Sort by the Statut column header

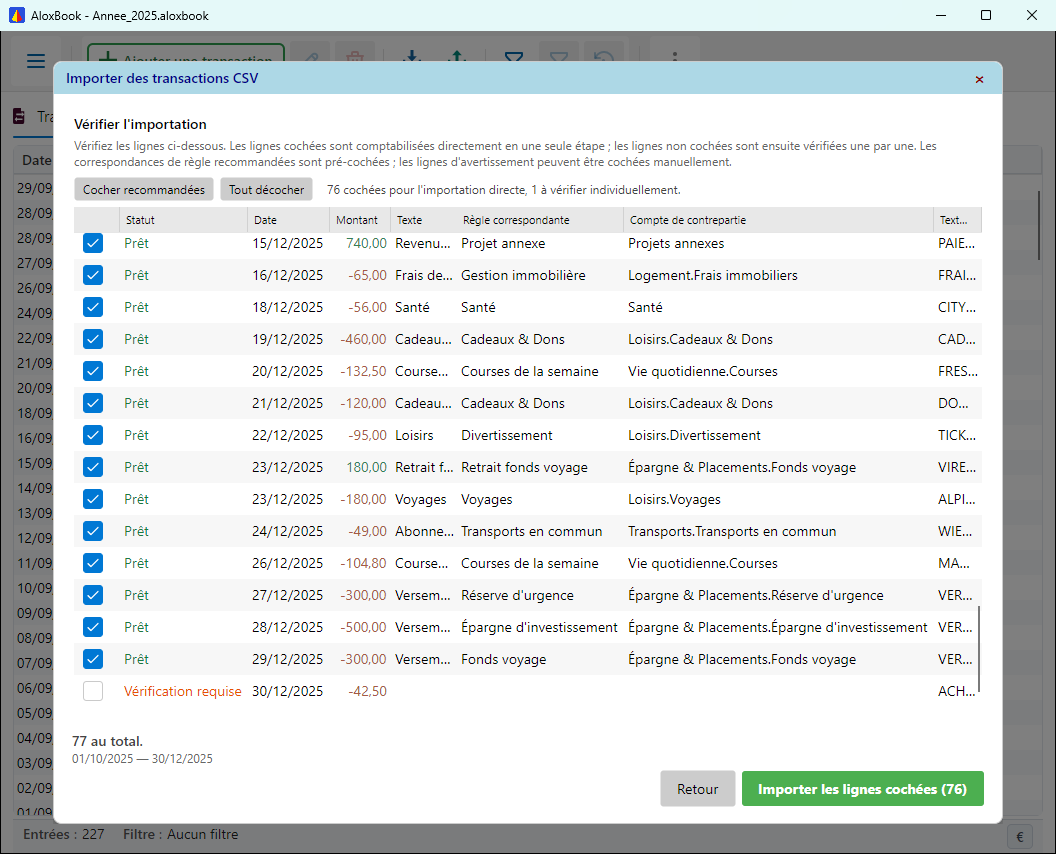pyautogui.click(x=183, y=220)
